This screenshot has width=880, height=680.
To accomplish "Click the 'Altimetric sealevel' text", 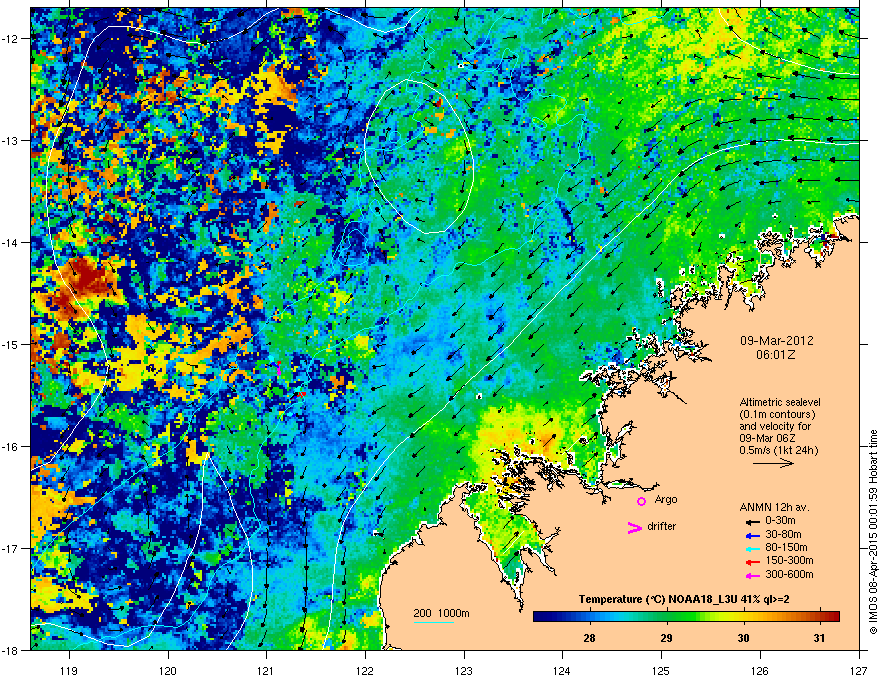I will click(x=780, y=402).
